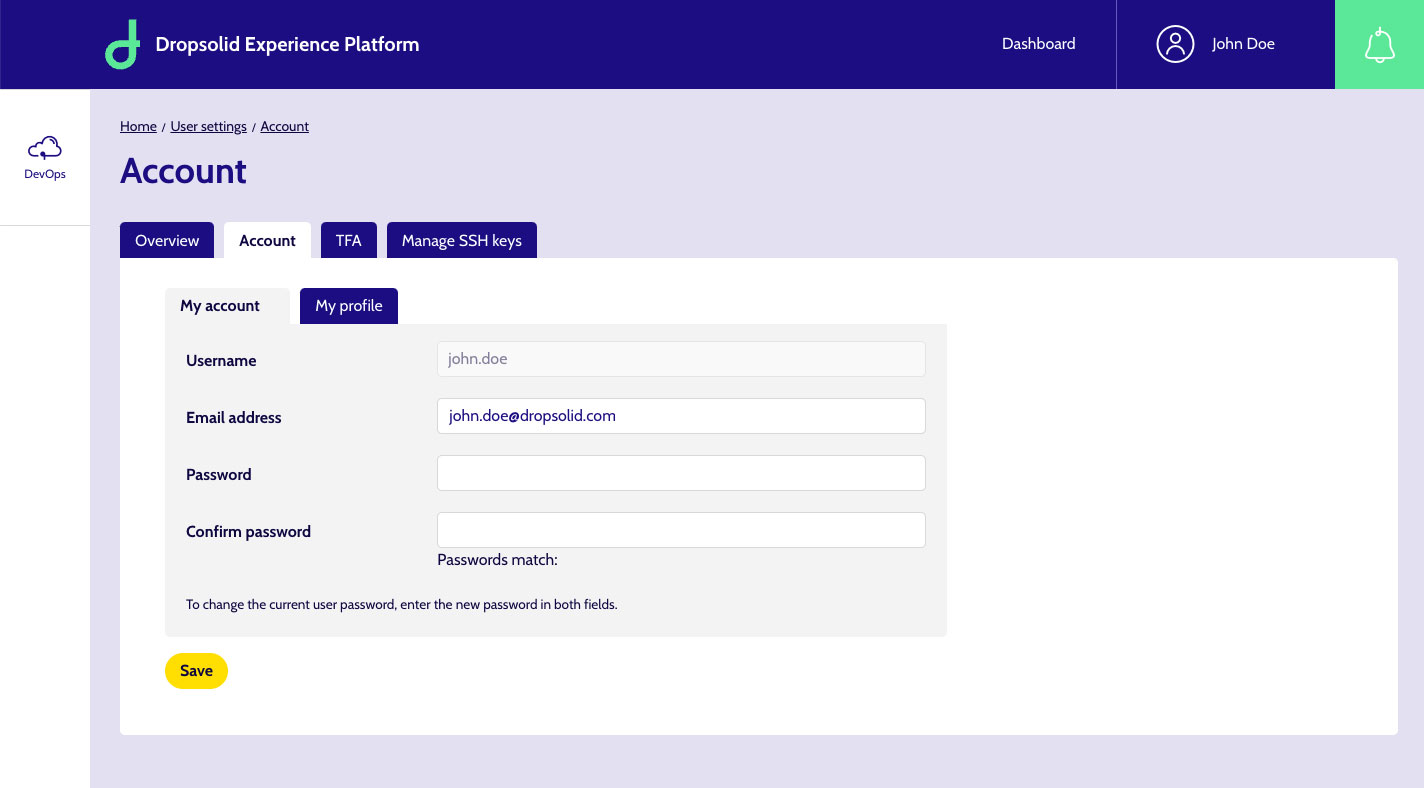Open the notifications bell
The height and width of the screenshot is (788, 1424).
[x=1379, y=44]
